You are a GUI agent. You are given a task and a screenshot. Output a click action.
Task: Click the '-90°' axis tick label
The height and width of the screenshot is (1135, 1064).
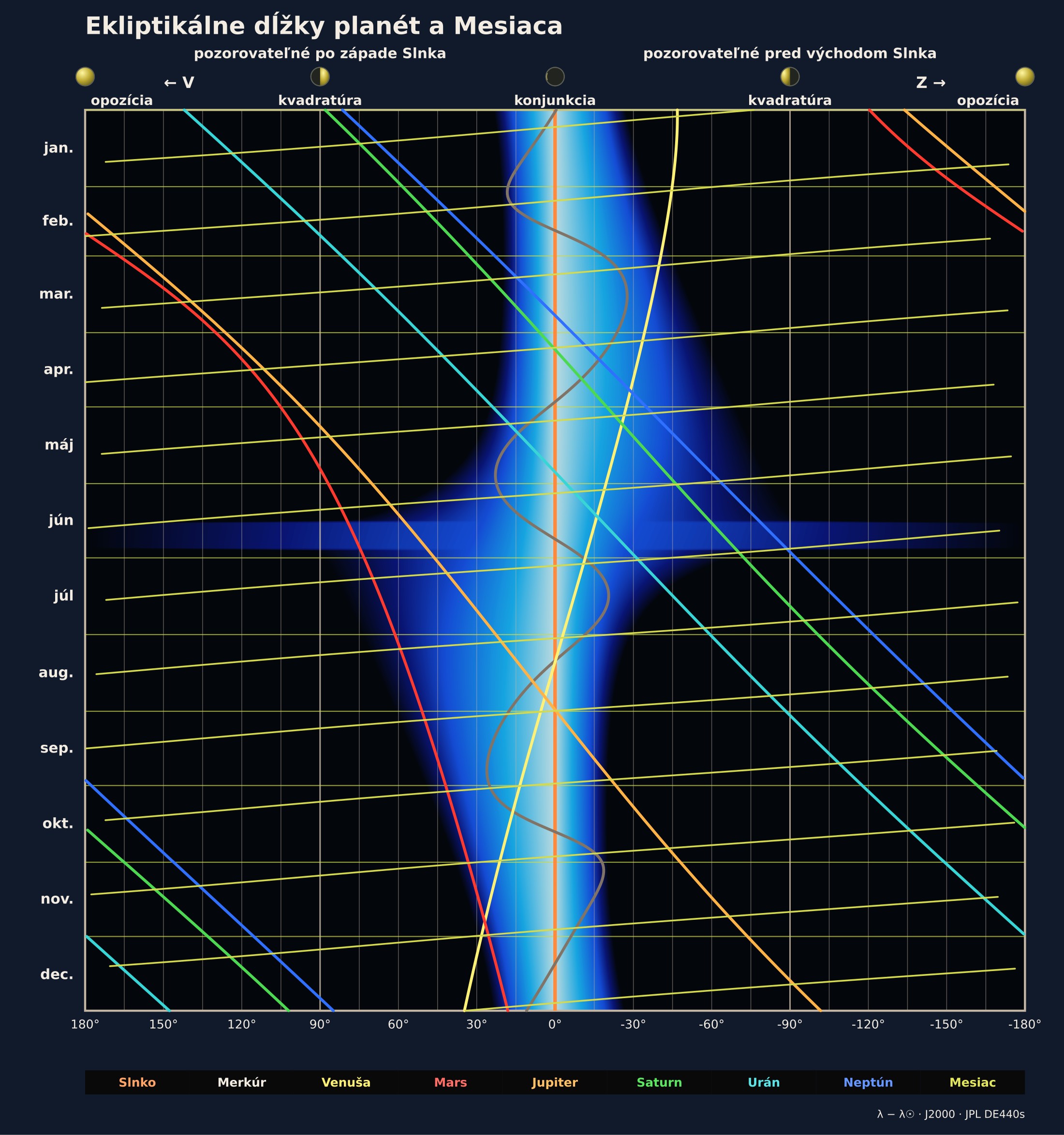pyautogui.click(x=790, y=1024)
